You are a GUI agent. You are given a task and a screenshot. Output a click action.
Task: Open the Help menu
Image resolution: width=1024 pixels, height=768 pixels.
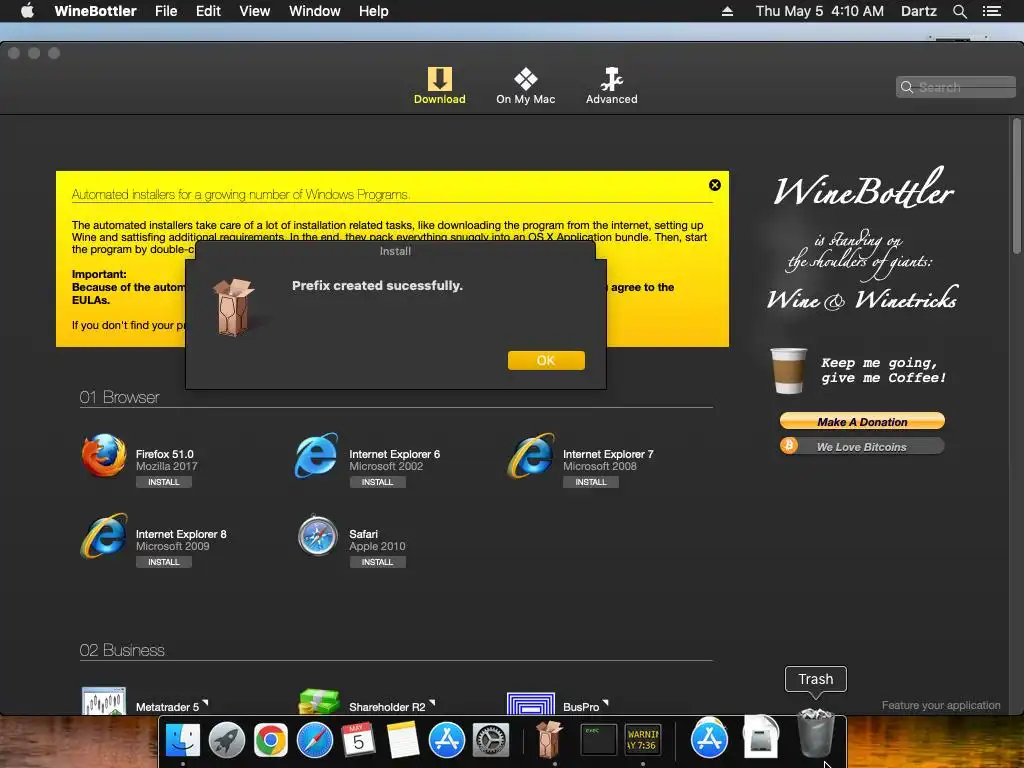point(374,11)
